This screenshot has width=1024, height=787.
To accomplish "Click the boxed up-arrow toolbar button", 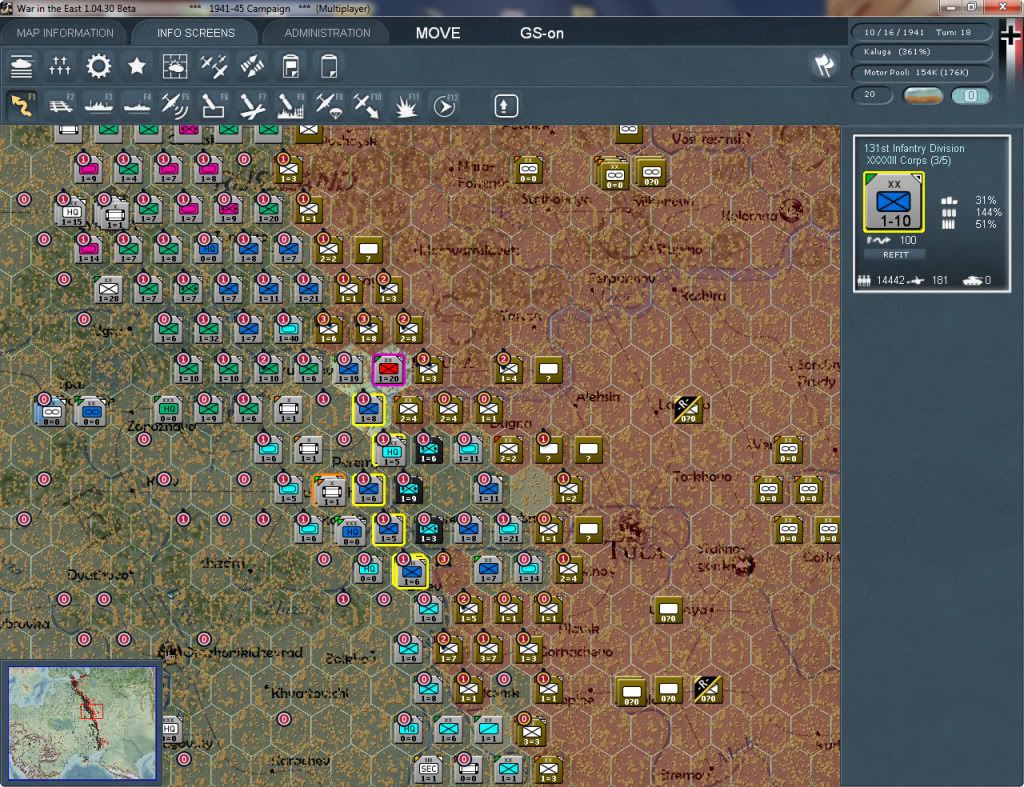I will click(x=505, y=106).
